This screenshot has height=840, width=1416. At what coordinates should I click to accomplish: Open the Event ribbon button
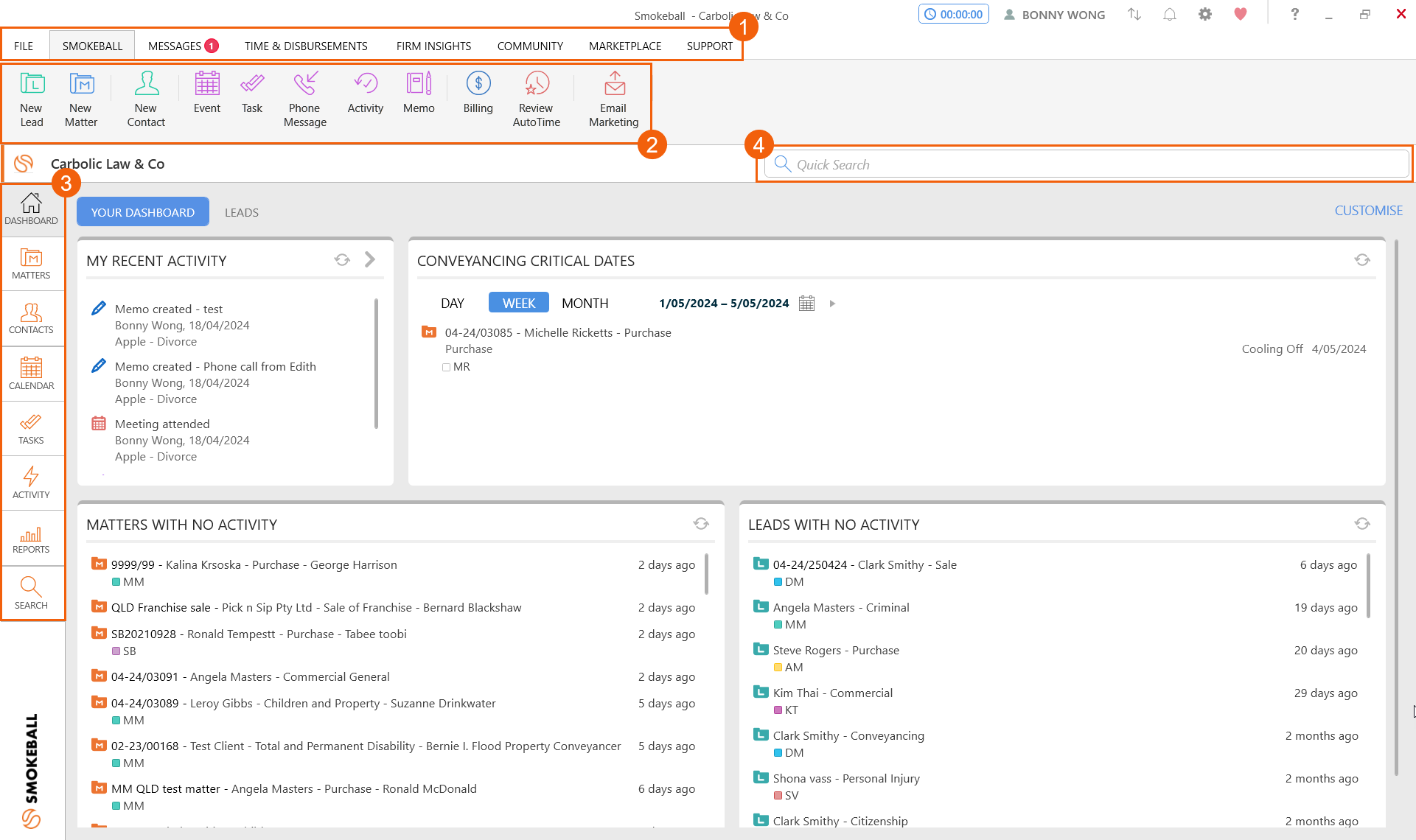click(x=207, y=93)
